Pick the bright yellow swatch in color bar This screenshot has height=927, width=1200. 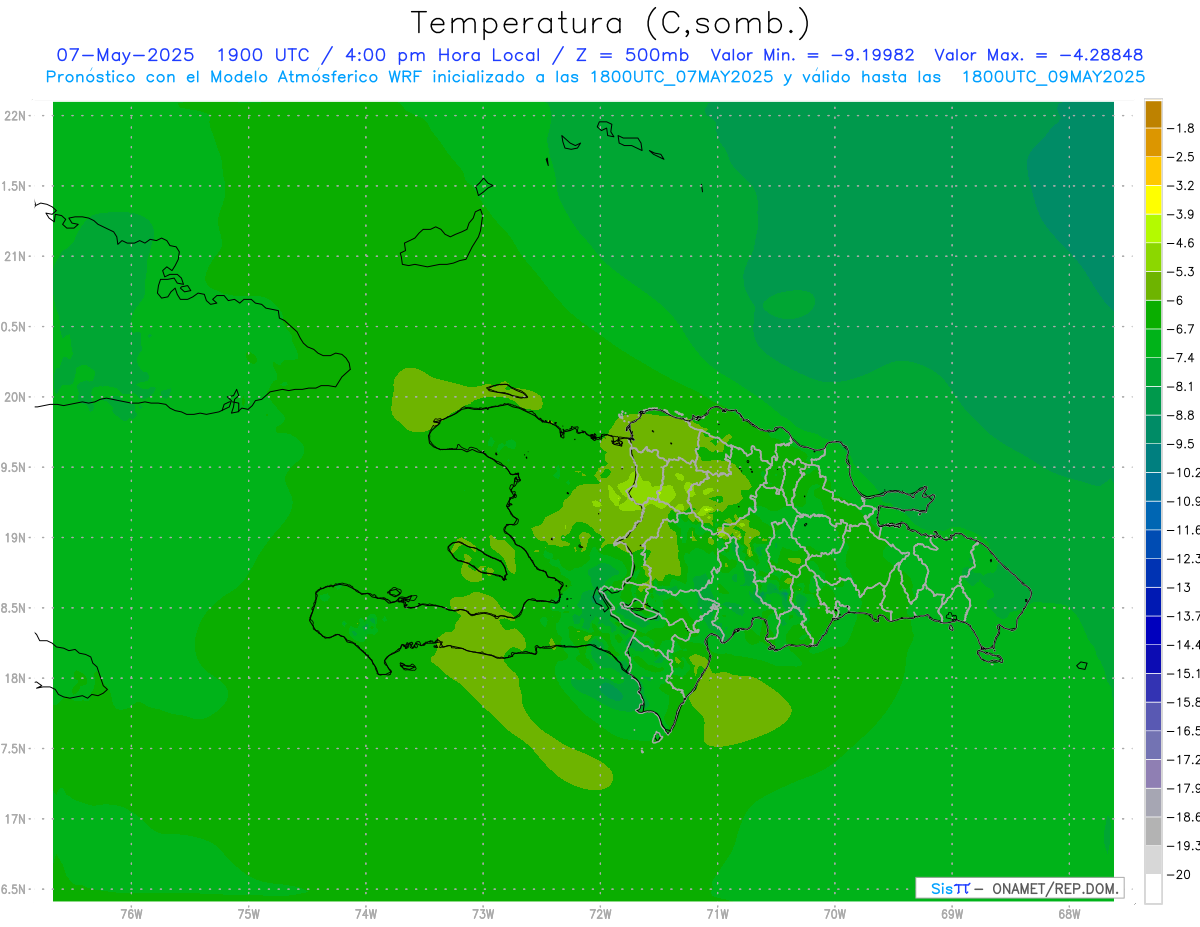[x=1153, y=200]
